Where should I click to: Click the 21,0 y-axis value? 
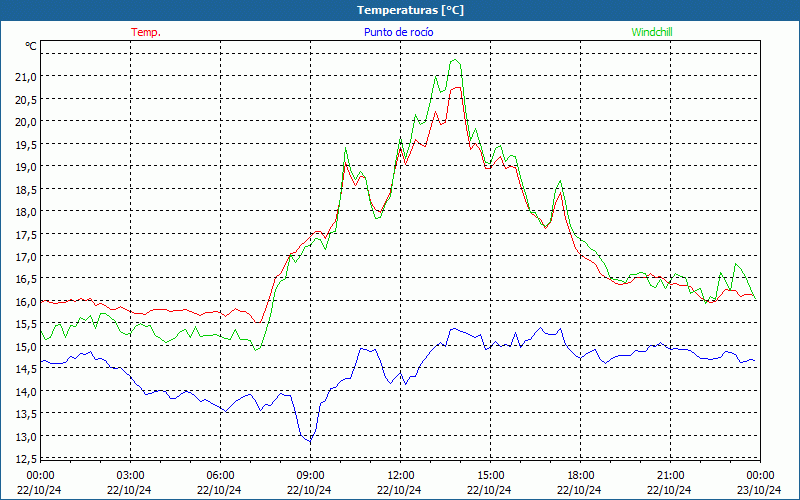point(26,77)
